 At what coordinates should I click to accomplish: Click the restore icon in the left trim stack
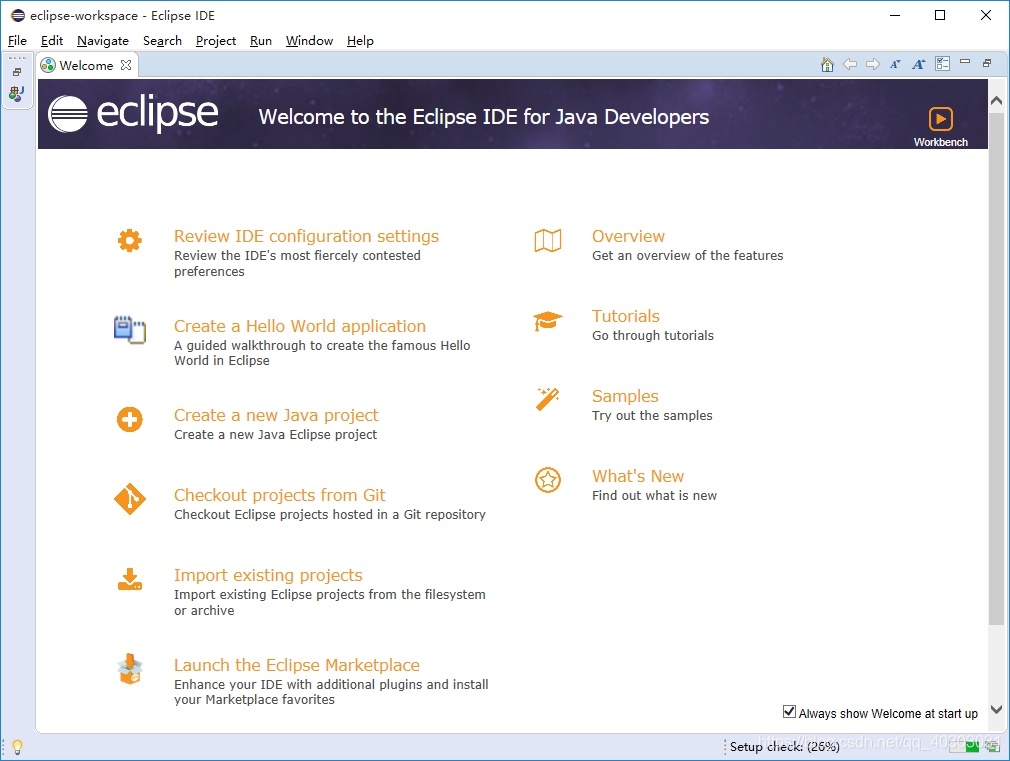17,72
